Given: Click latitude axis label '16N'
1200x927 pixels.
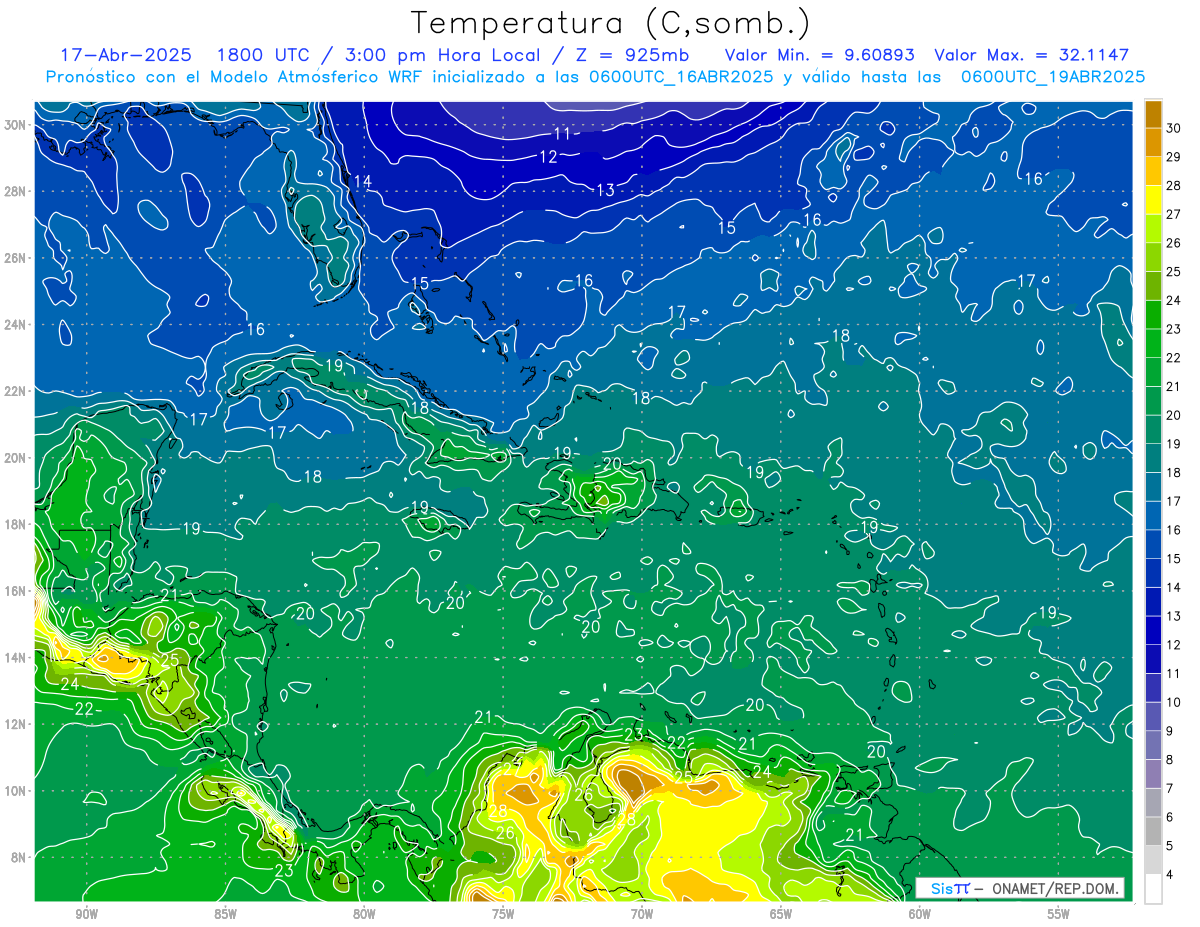Looking at the screenshot, I should tap(15, 591).
